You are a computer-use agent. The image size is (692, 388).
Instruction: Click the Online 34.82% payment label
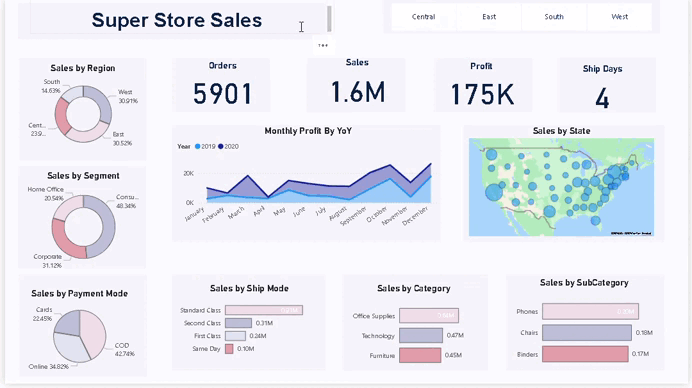49,366
